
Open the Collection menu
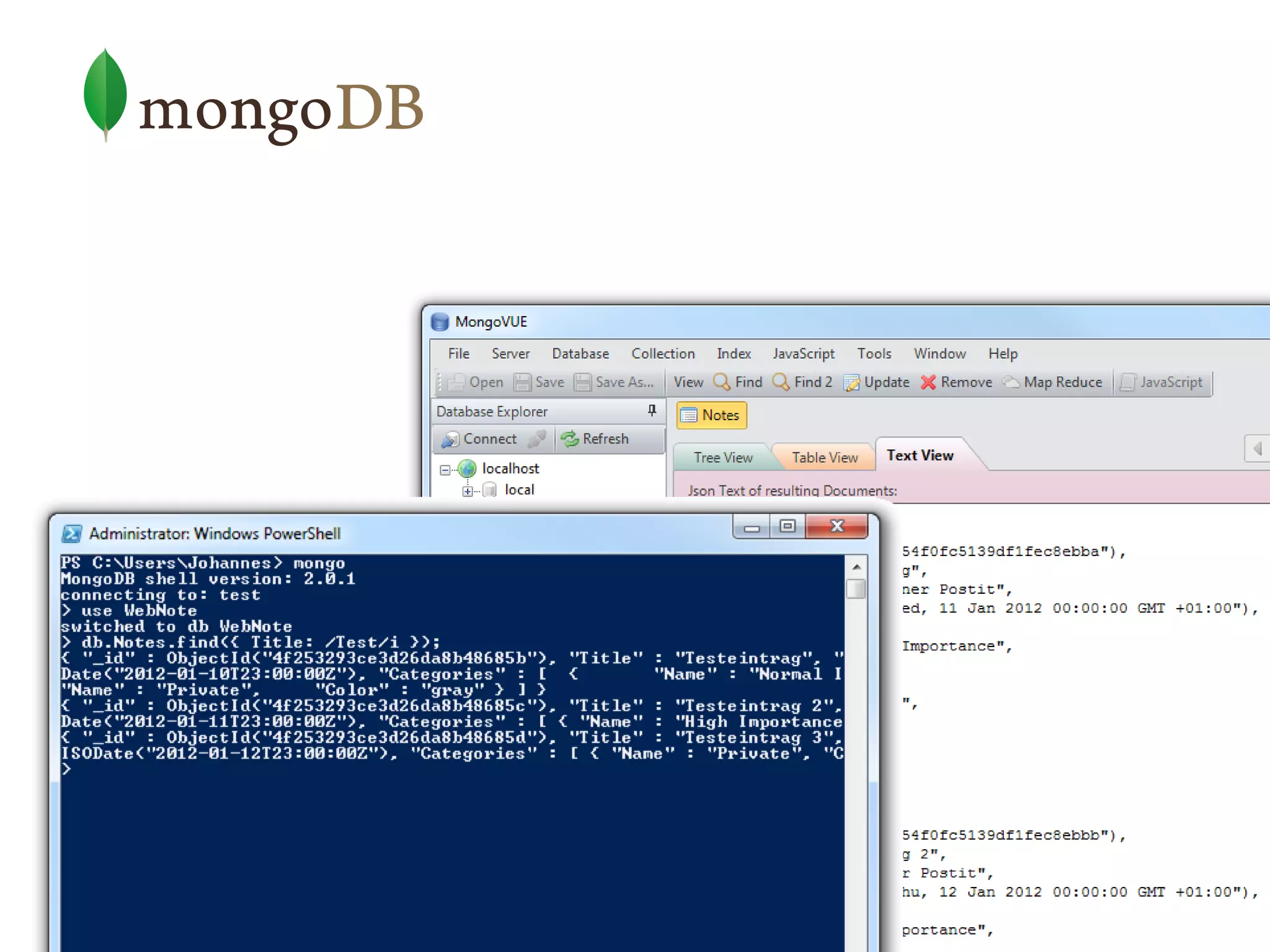click(662, 354)
